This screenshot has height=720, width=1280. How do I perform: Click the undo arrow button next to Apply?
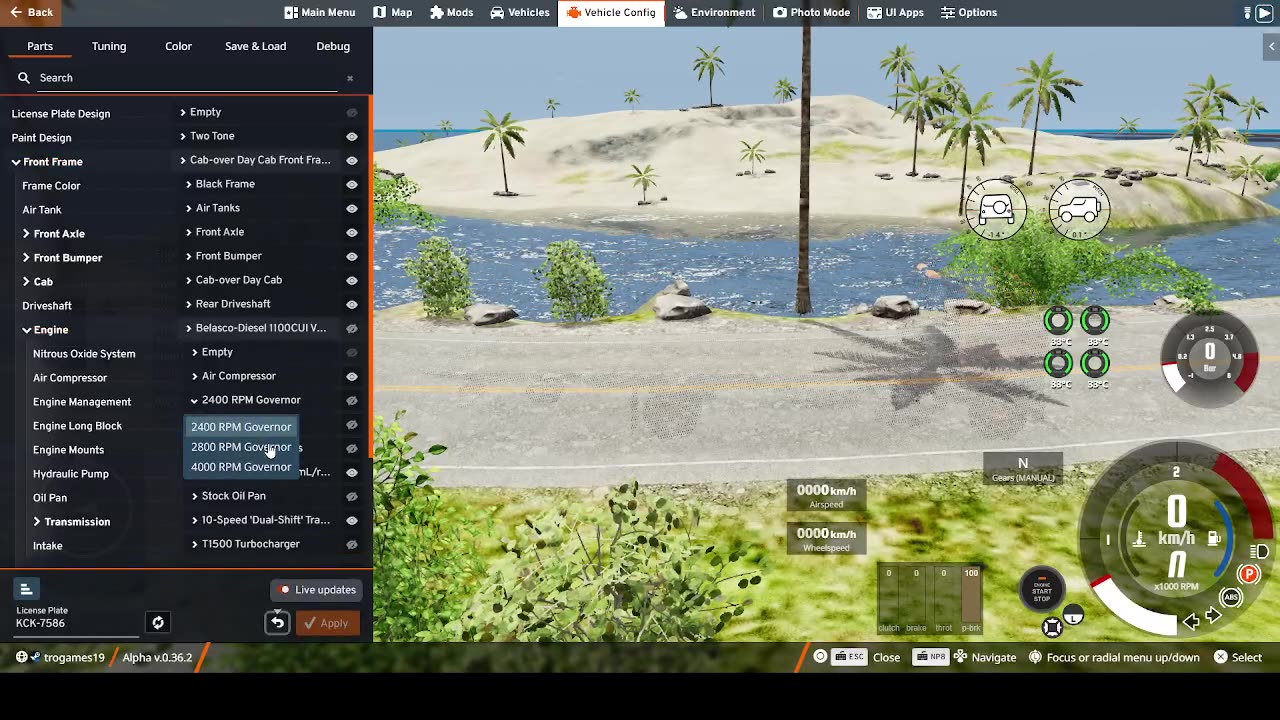click(277, 623)
